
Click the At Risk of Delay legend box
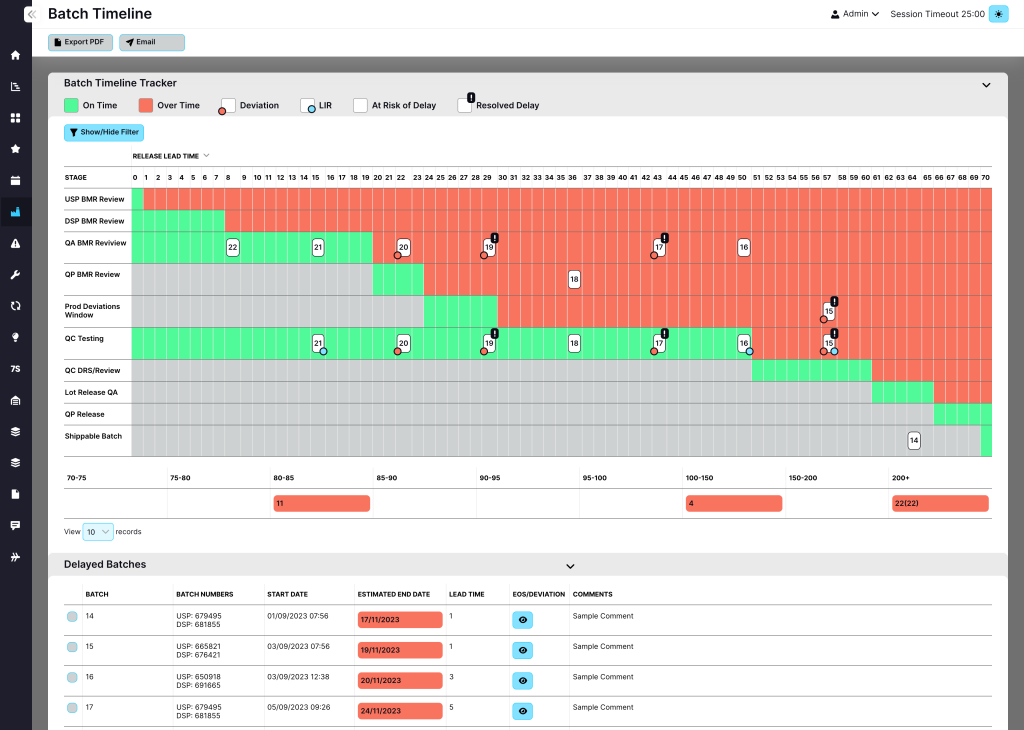360,105
